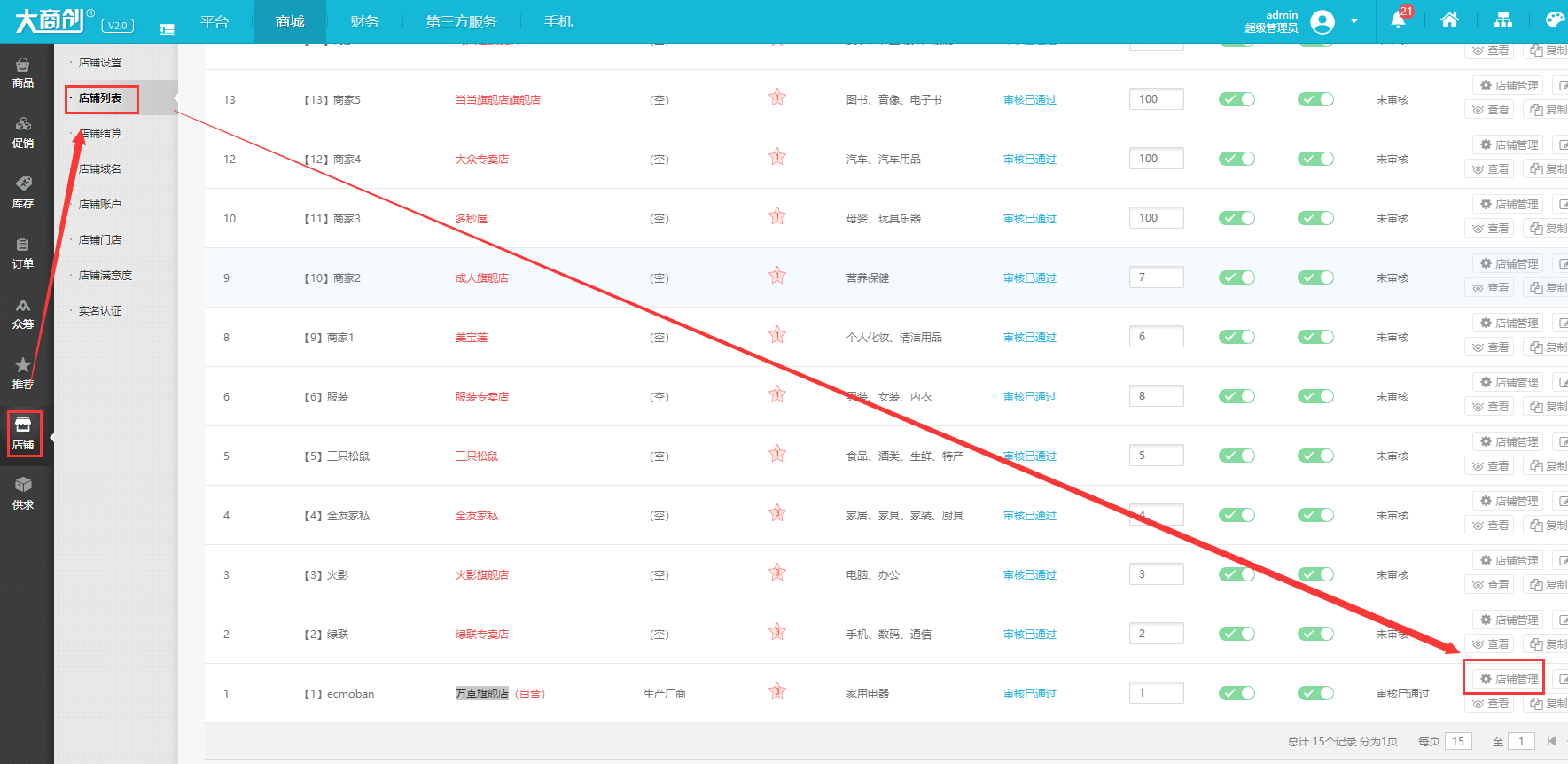Edit the go-to page number field
Viewport: 1568px width, 764px height.
click(x=1521, y=741)
